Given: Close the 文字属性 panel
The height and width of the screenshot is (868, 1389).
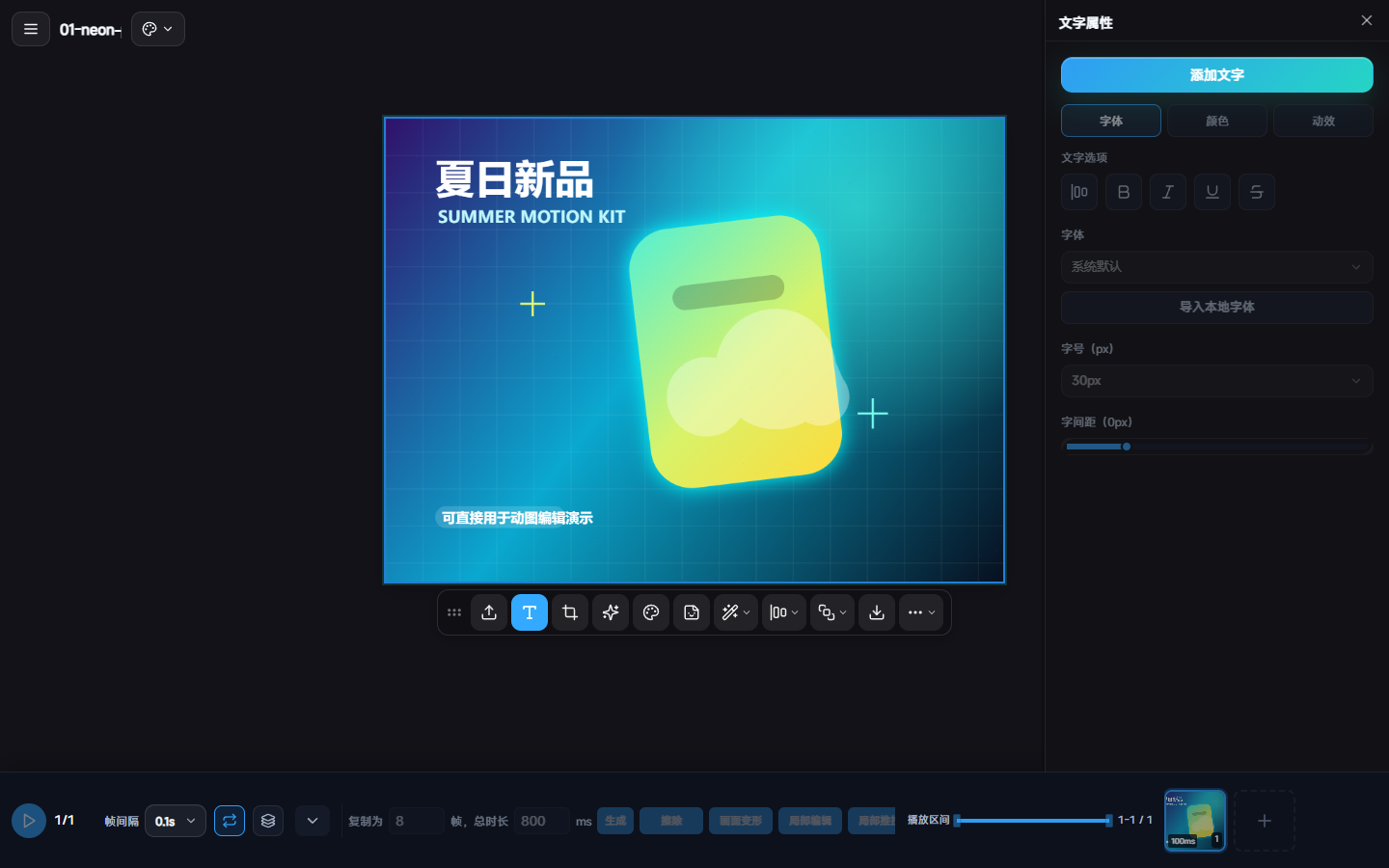Looking at the screenshot, I should click(x=1366, y=20).
